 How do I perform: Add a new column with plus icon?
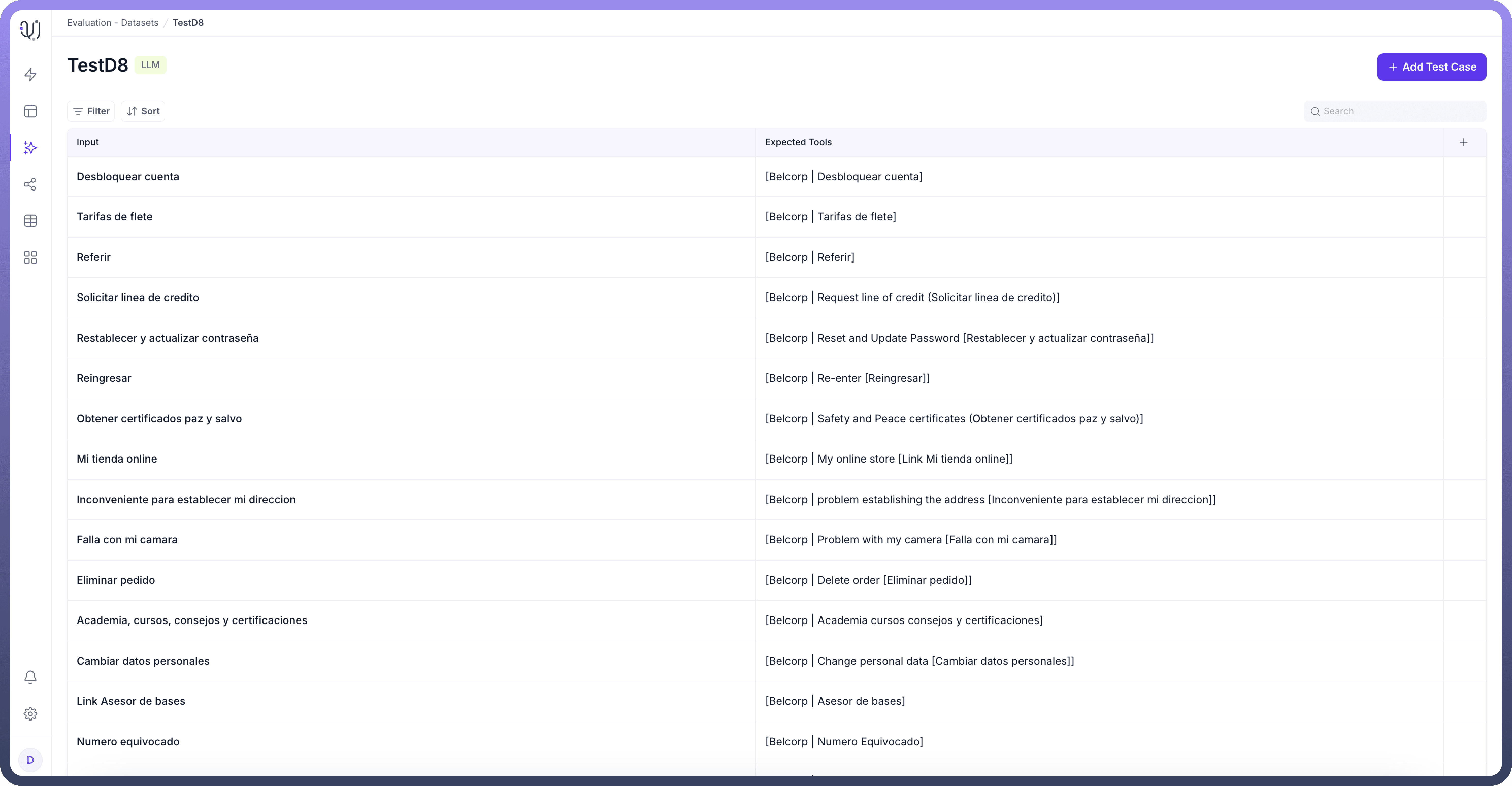click(x=1463, y=142)
